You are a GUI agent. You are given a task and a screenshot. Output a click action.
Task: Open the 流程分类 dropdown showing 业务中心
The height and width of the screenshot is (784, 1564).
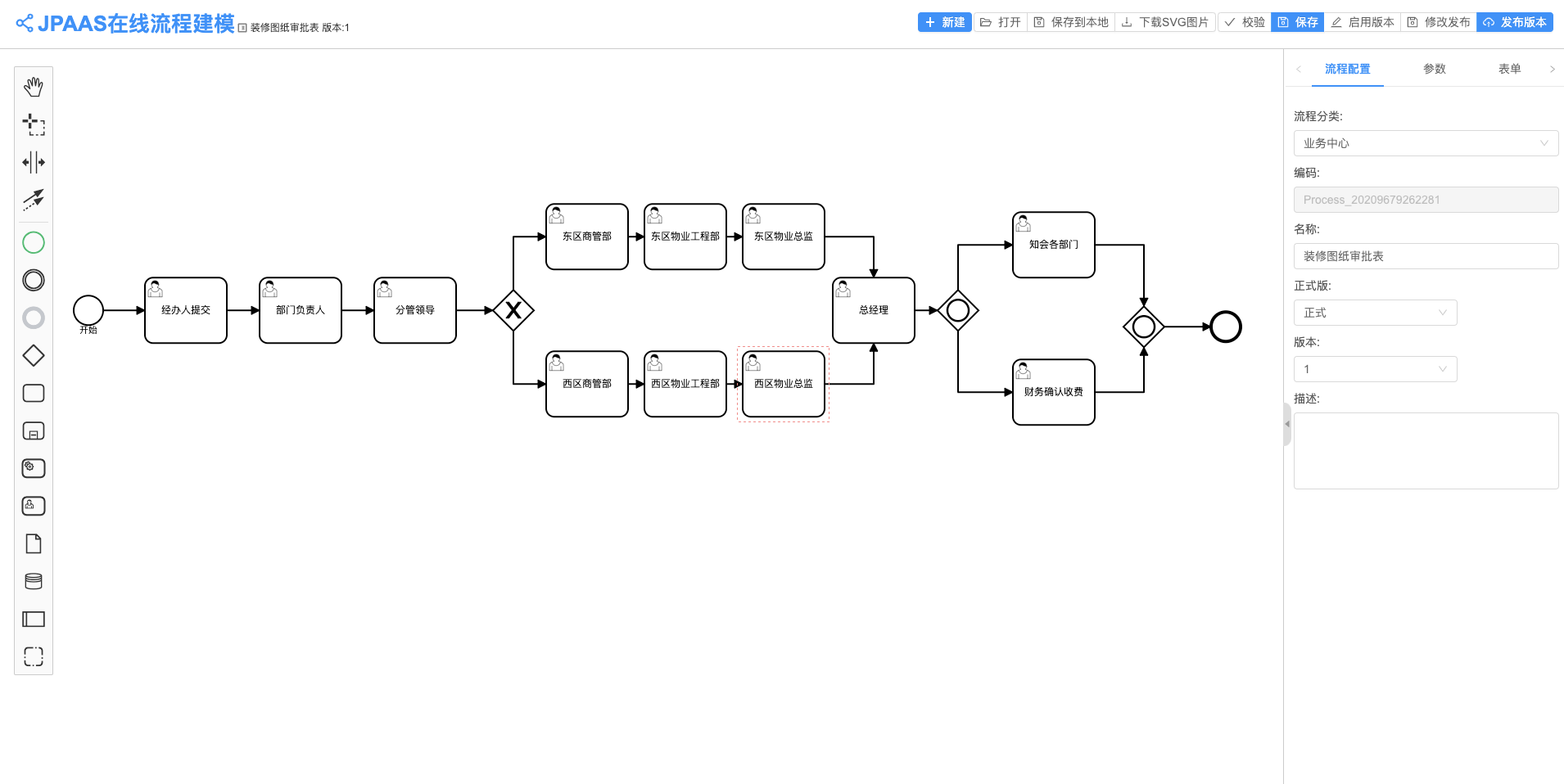(x=1426, y=143)
